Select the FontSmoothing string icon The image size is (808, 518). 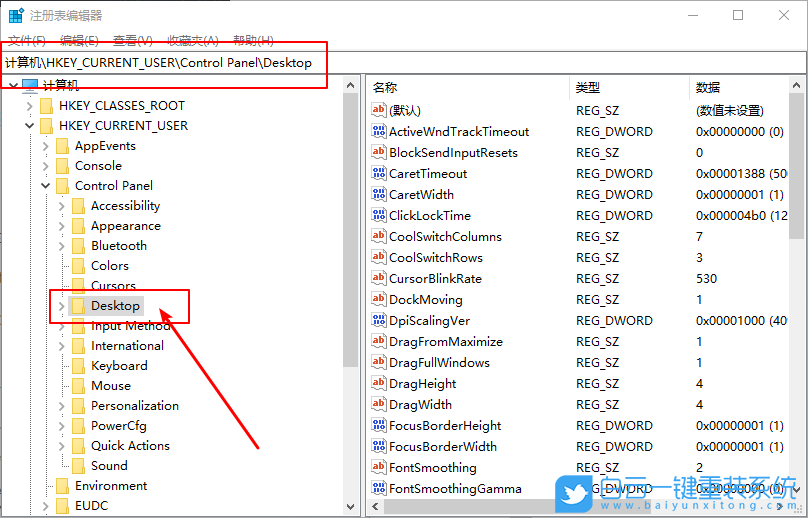pos(378,467)
